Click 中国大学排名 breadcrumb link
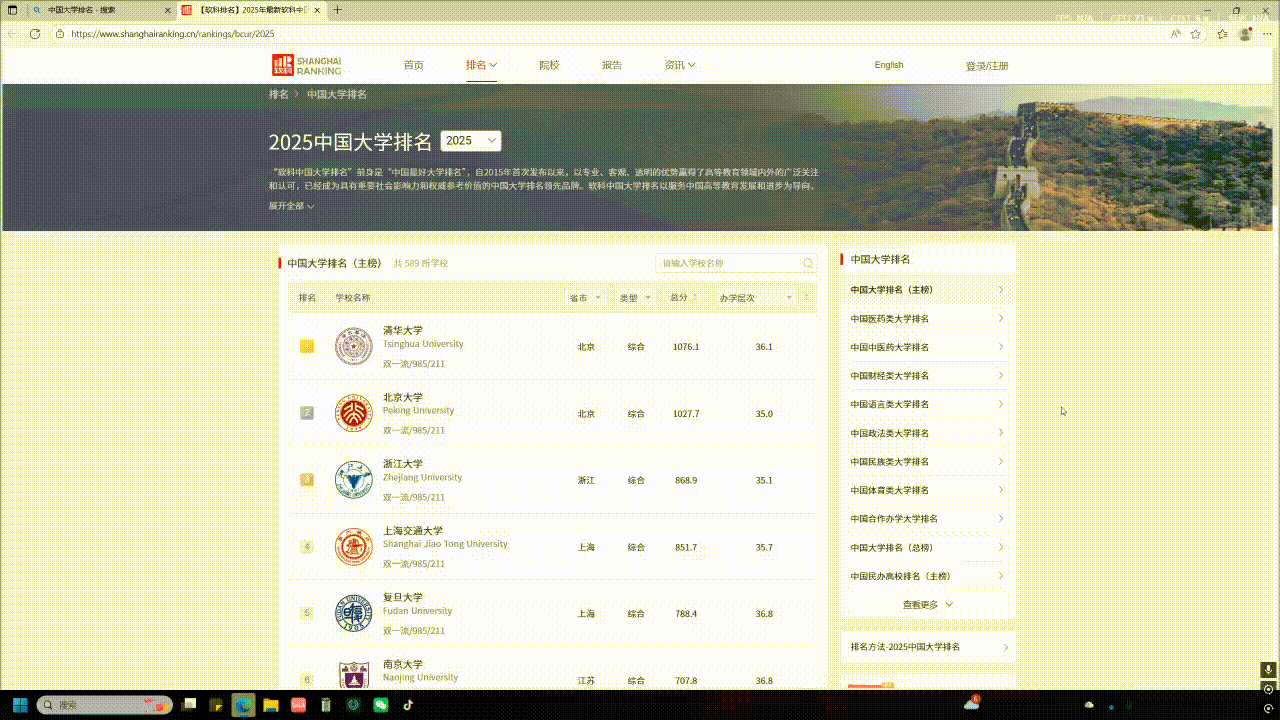This screenshot has height=720, width=1280. click(337, 94)
